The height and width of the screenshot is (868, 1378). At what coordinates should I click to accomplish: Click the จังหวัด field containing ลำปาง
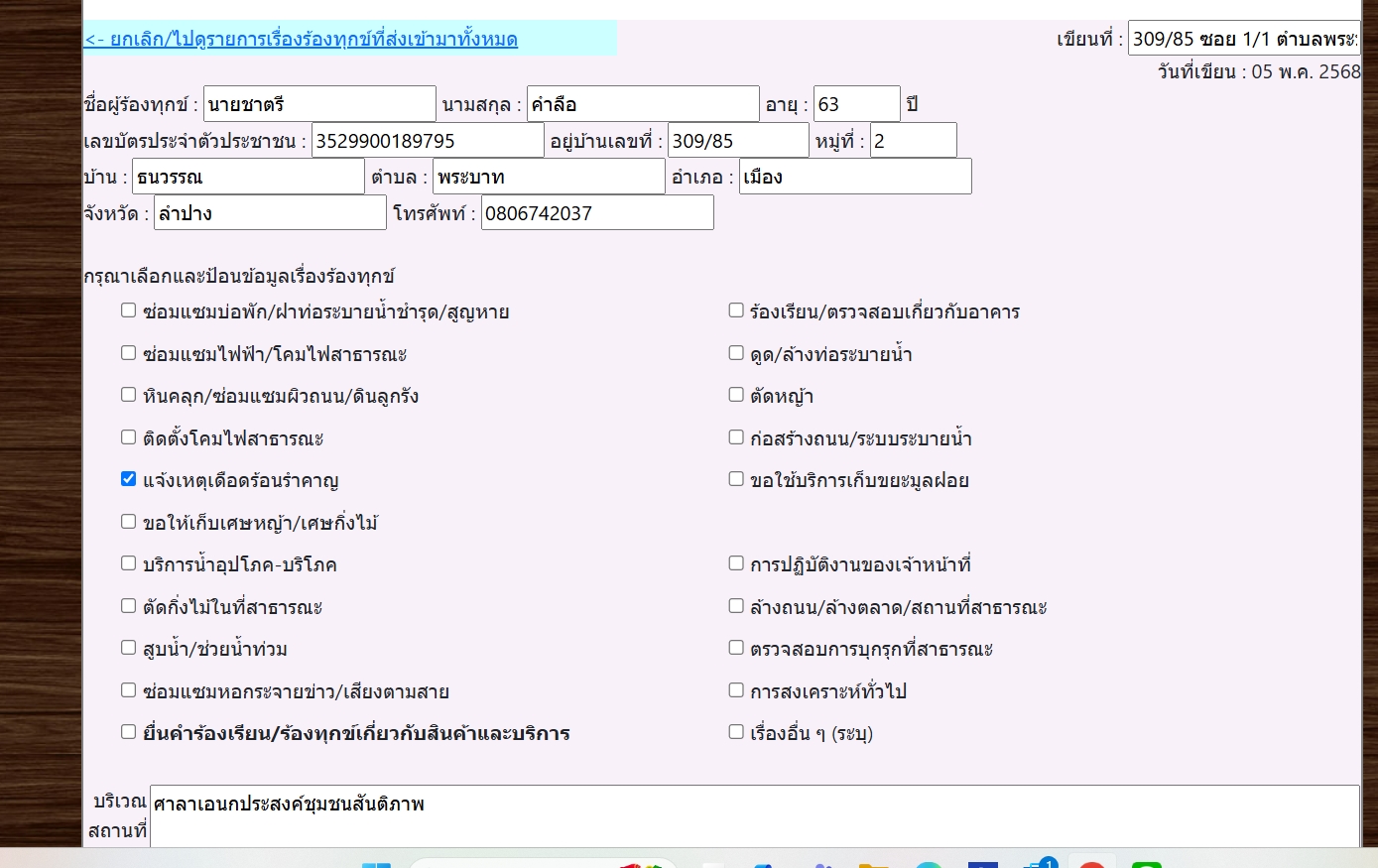[x=269, y=213]
